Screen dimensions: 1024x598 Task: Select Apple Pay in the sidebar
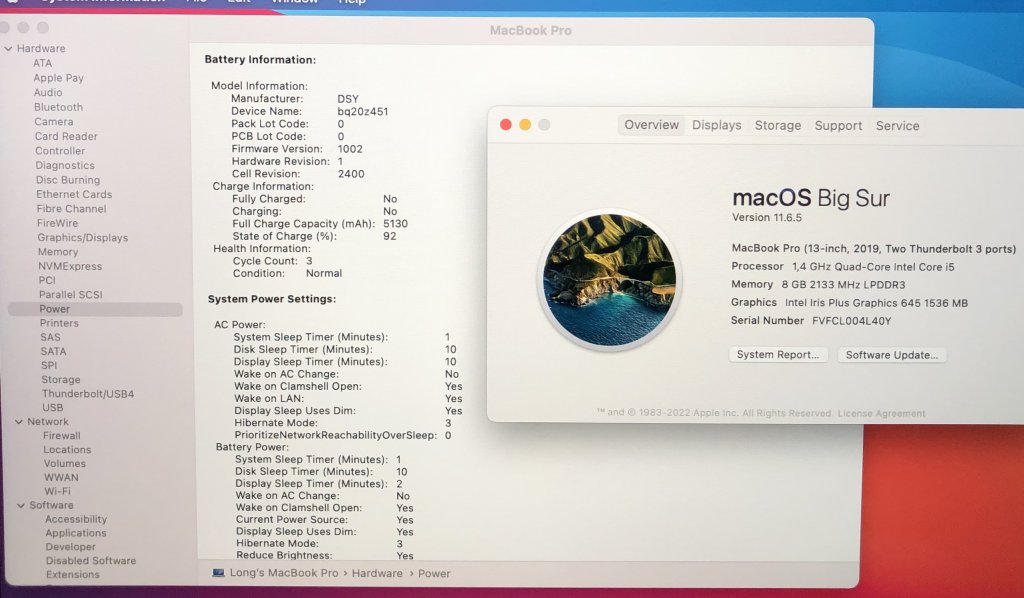tap(58, 78)
